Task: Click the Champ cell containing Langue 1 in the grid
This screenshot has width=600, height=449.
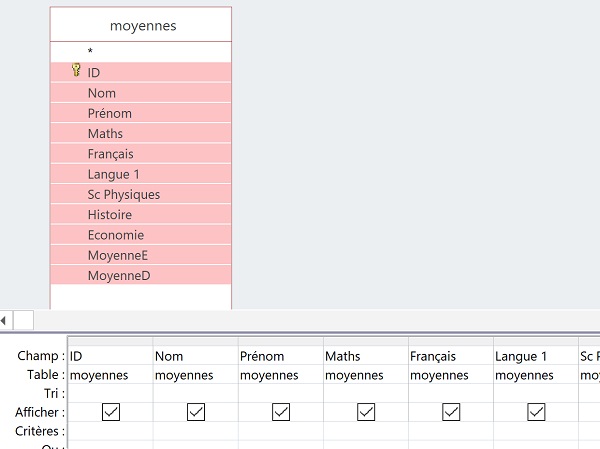Action: click(536, 356)
